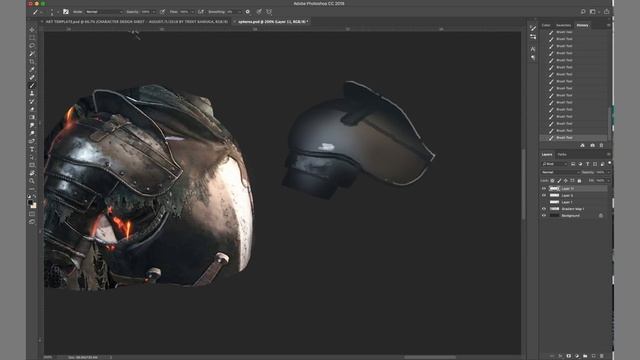Viewport: 640px width, 360px height.
Task: Select the Rectangular Marquee tool
Action: point(32,38)
